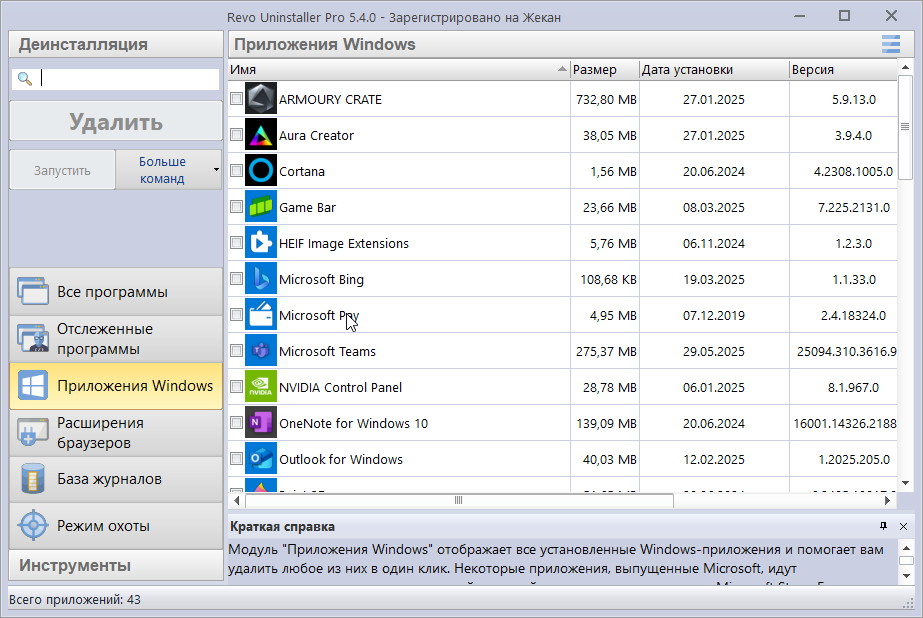
Task: Sort by the 'Дата установки' column
Action: 713,69
